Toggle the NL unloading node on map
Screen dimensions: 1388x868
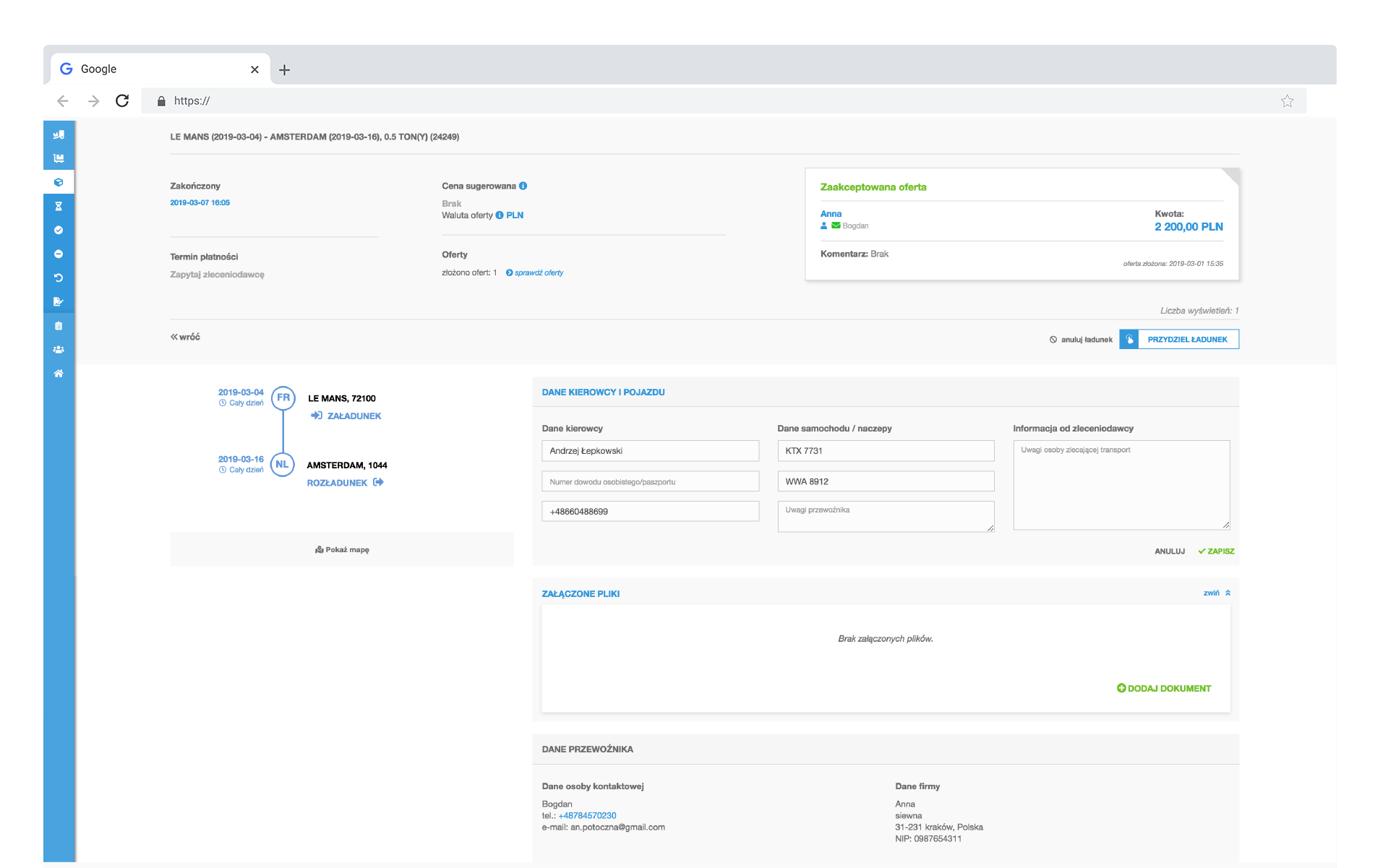click(x=283, y=465)
